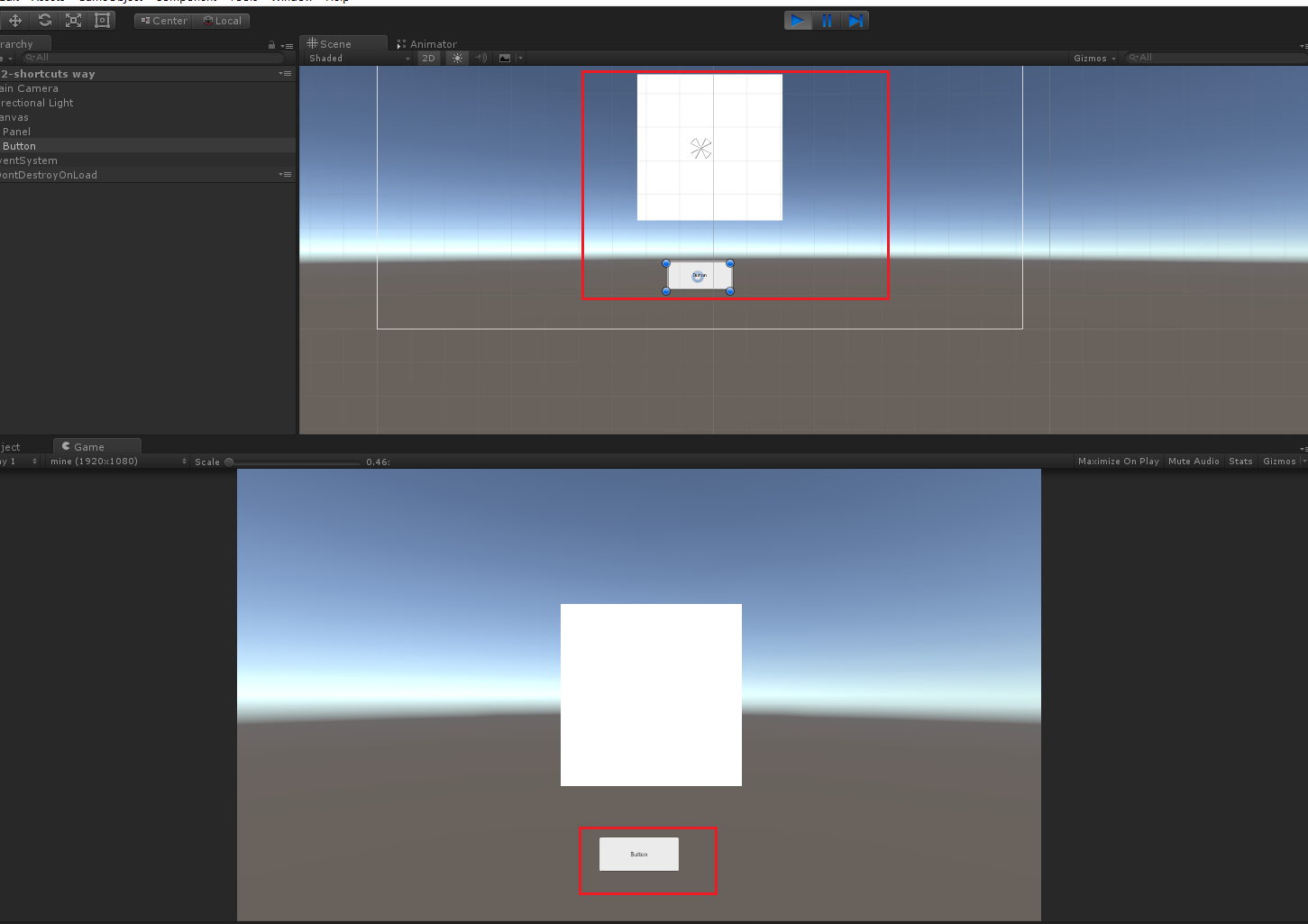Viewport: 1308px width, 924px height.
Task: Click the Button object in the Scene view
Action: coord(699,277)
